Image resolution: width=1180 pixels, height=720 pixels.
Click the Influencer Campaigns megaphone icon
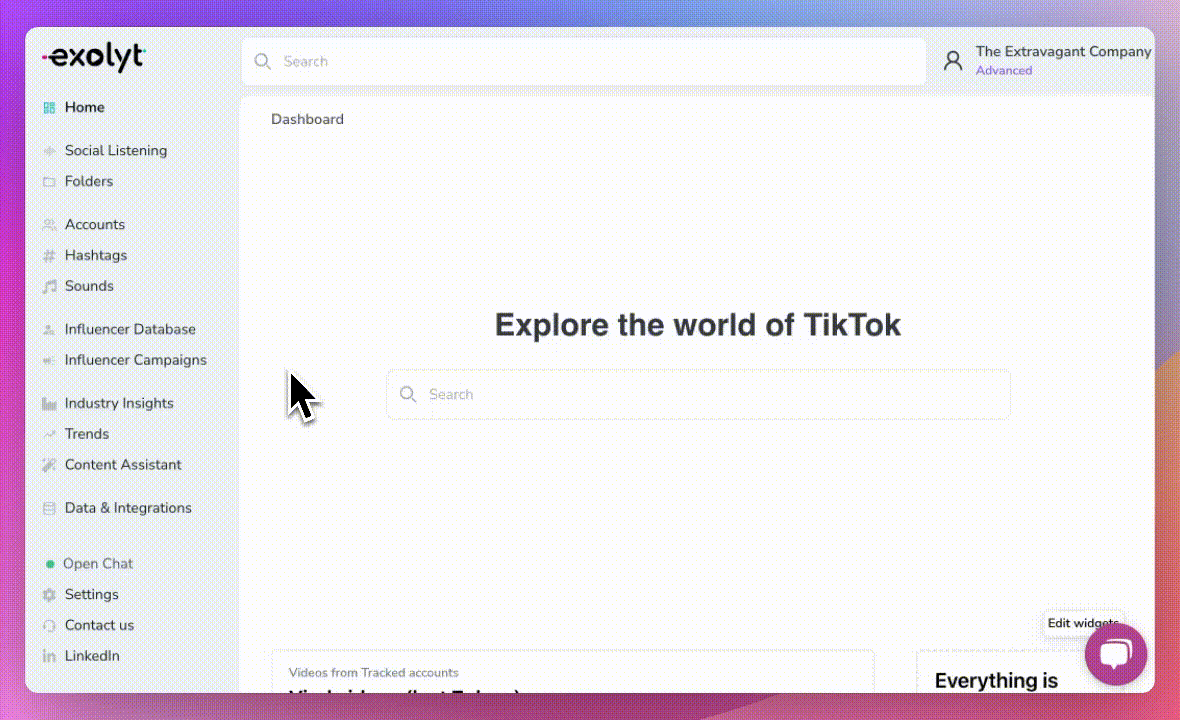tap(49, 360)
